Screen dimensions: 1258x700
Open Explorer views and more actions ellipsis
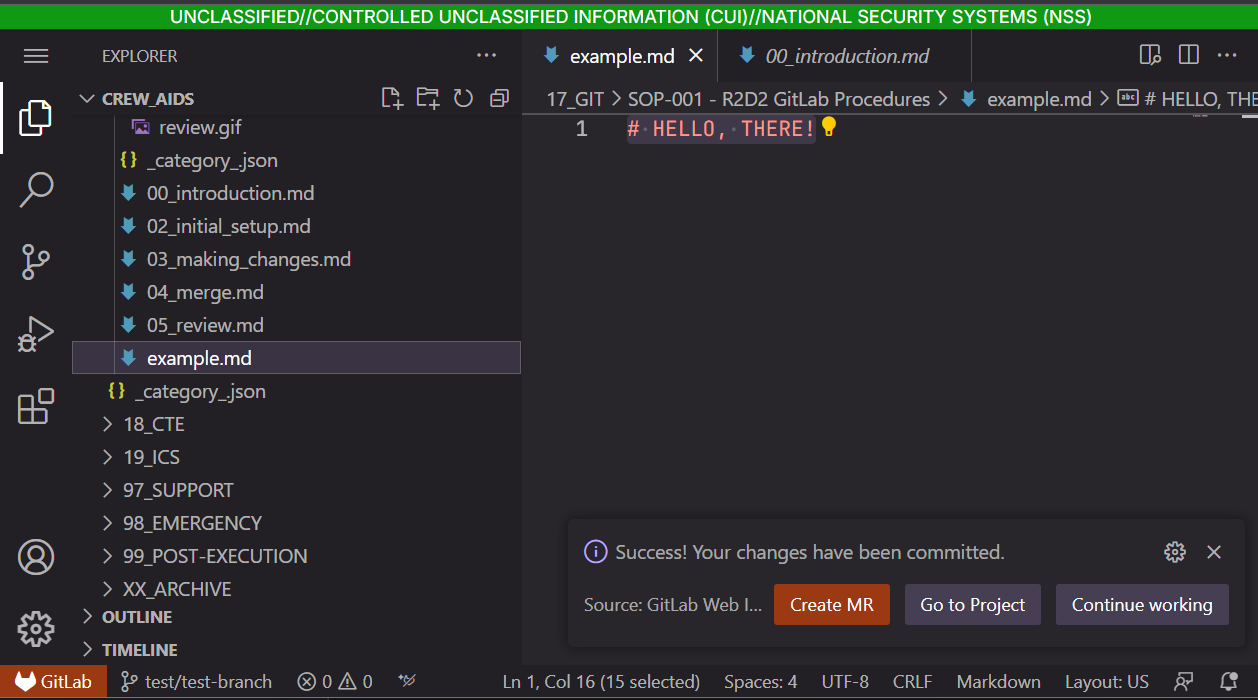[487, 56]
